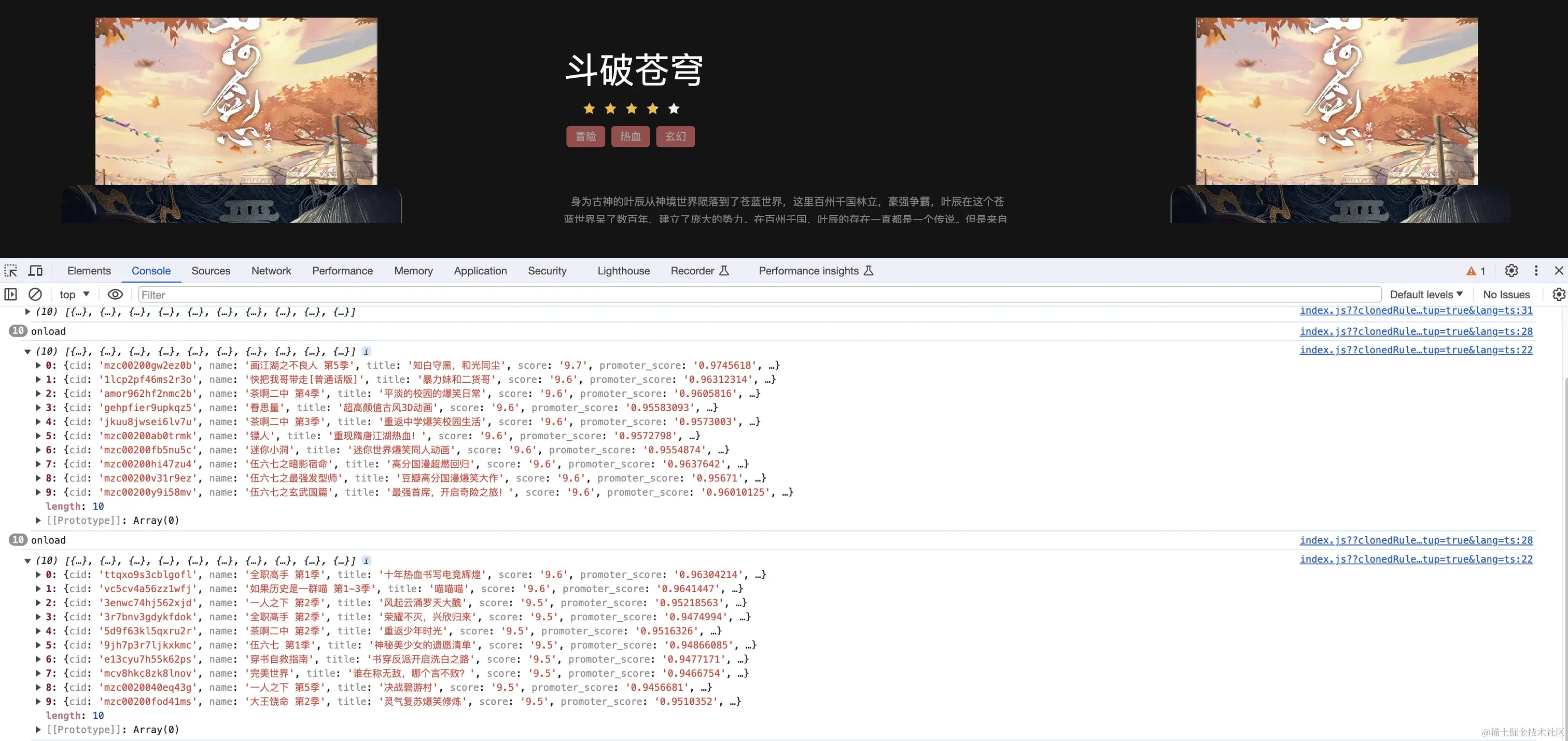This screenshot has width=1568, height=741.
Task: Open the first ts:28 source link
Action: pyautogui.click(x=1416, y=331)
